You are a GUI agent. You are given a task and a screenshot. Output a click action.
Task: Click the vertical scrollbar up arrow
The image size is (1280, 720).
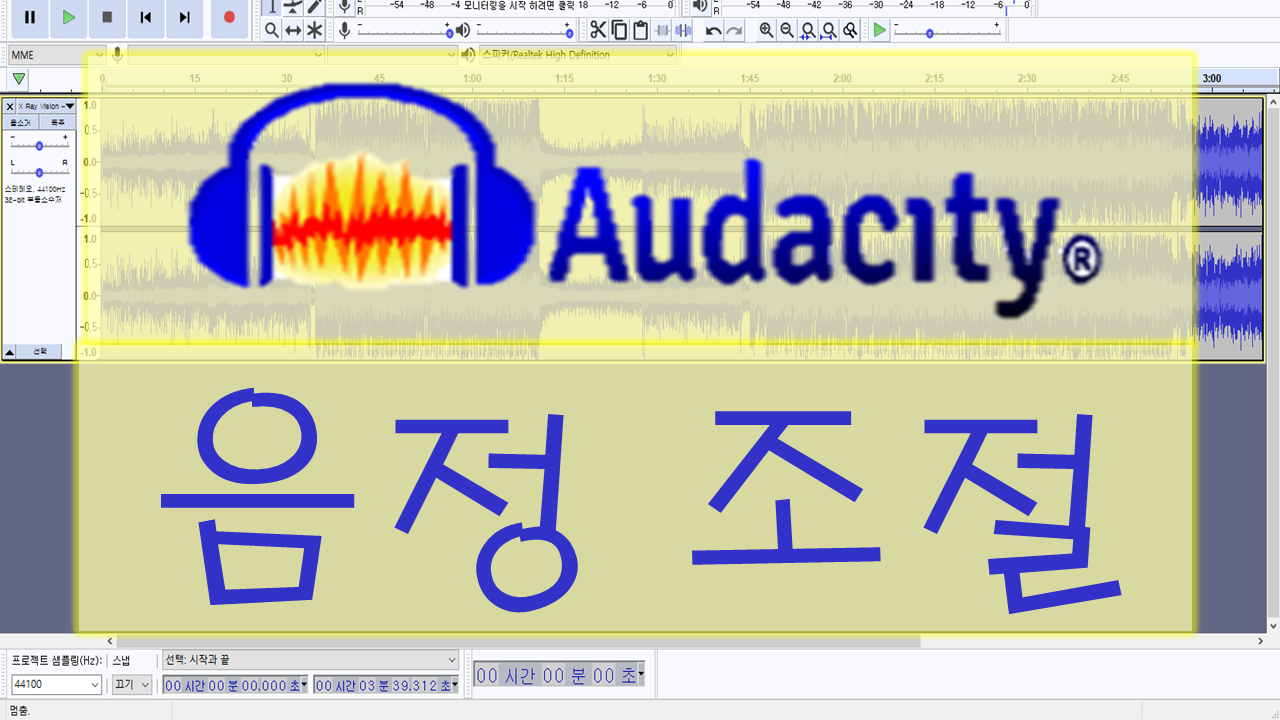(x=1273, y=102)
